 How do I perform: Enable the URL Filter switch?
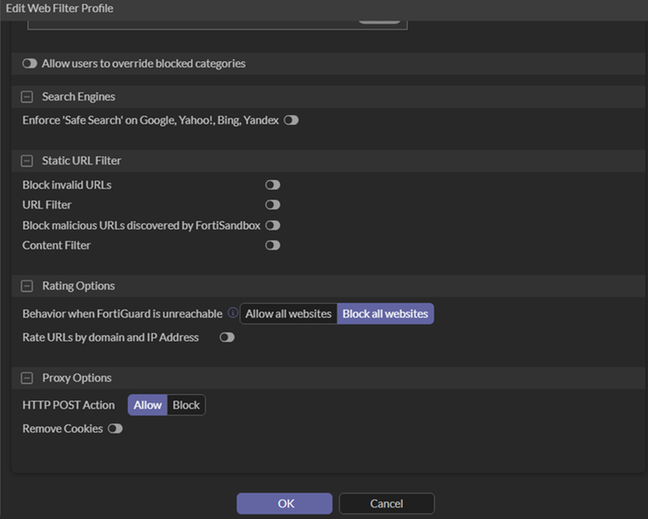coord(272,205)
